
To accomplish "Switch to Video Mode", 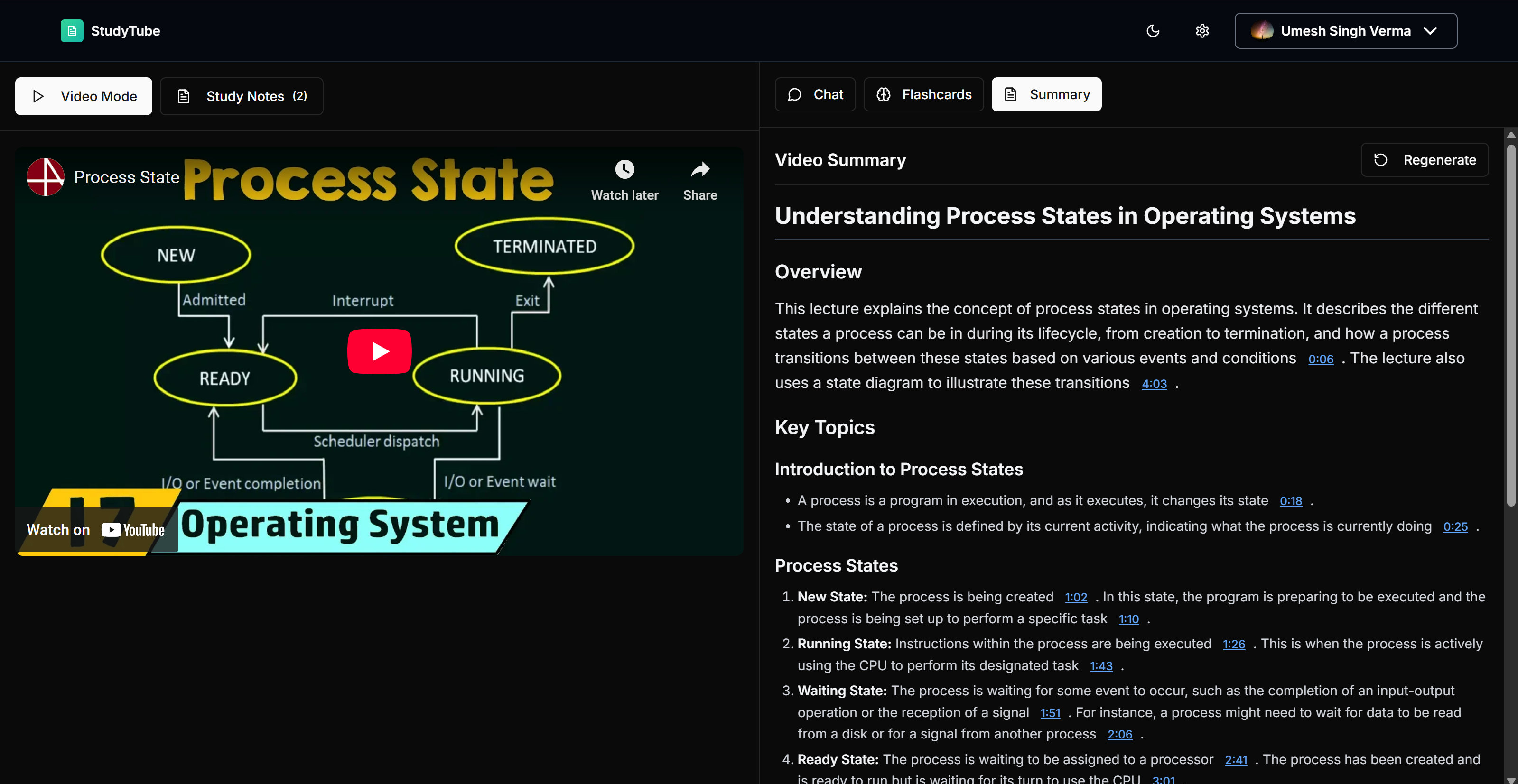I will 83,95.
